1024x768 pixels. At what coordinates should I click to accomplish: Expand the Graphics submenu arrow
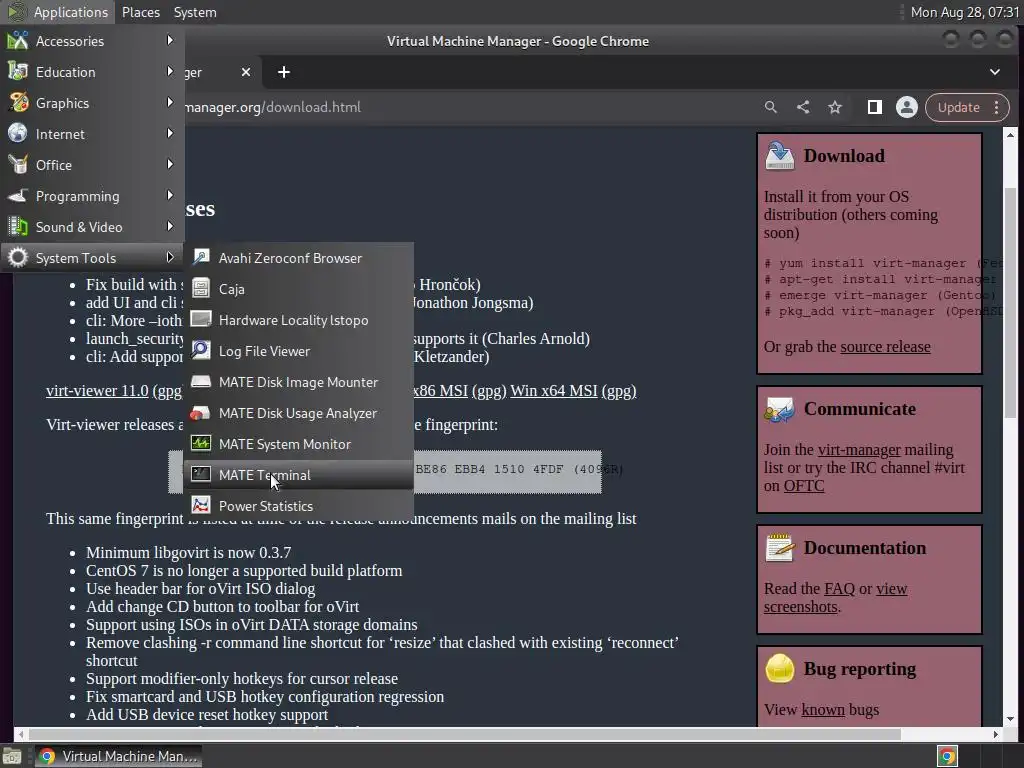[x=170, y=103]
